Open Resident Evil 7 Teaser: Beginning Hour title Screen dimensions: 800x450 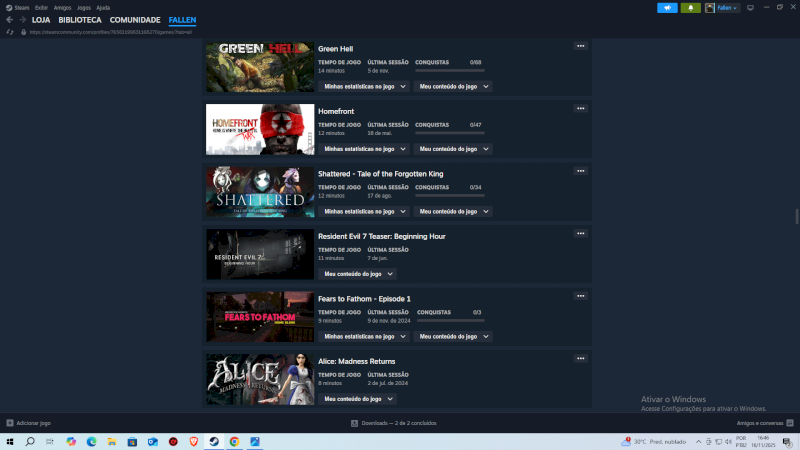tap(382, 236)
